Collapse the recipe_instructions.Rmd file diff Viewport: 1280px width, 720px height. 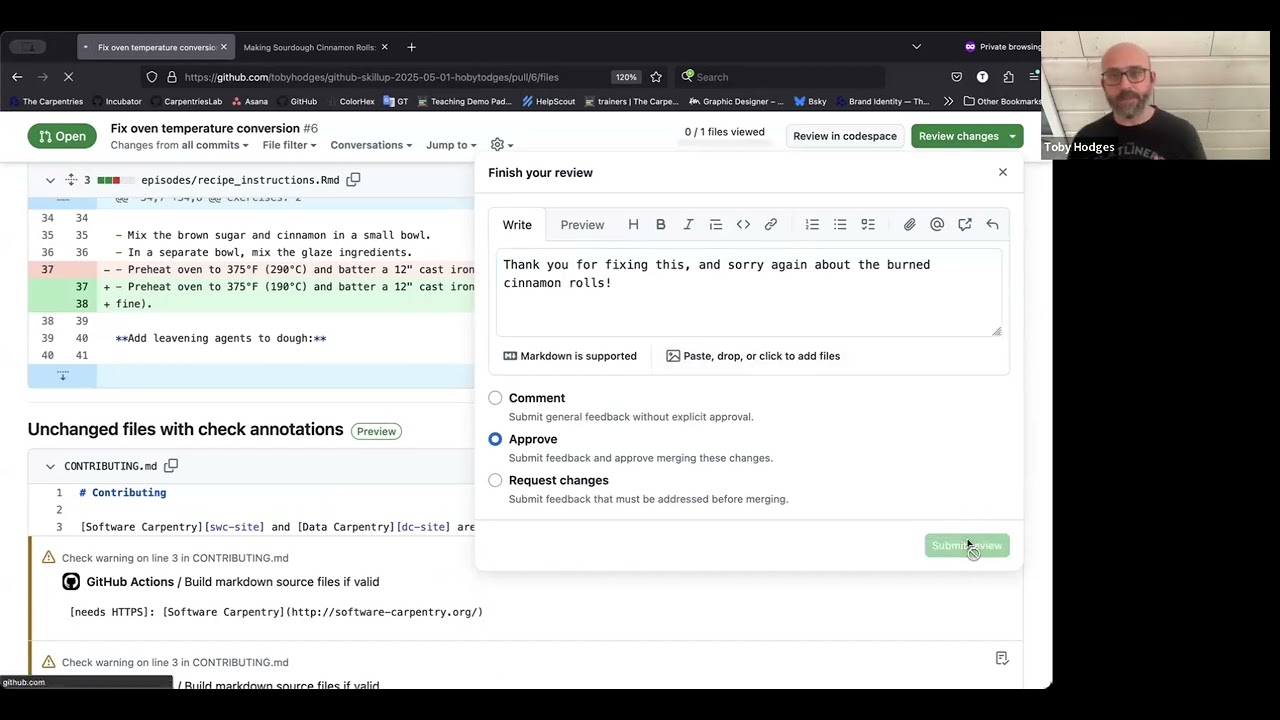tap(50, 180)
